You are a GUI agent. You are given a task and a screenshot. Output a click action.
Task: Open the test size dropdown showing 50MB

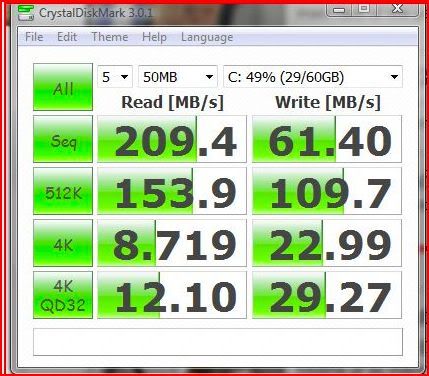[x=178, y=77]
